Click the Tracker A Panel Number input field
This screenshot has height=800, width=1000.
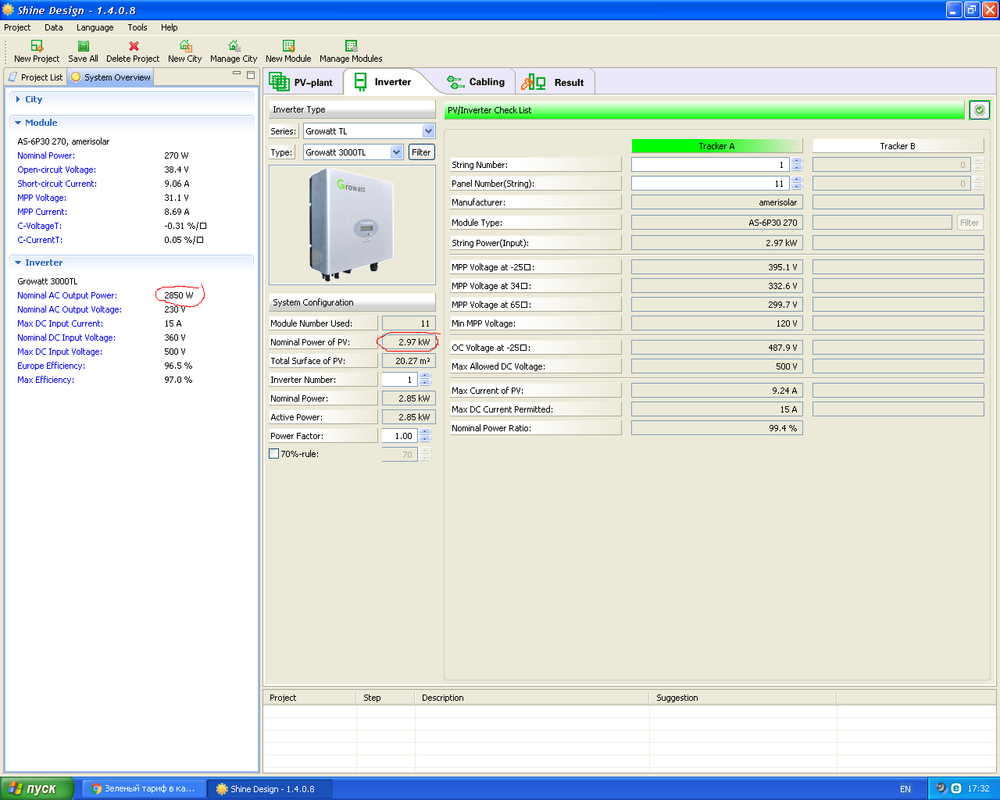710,184
